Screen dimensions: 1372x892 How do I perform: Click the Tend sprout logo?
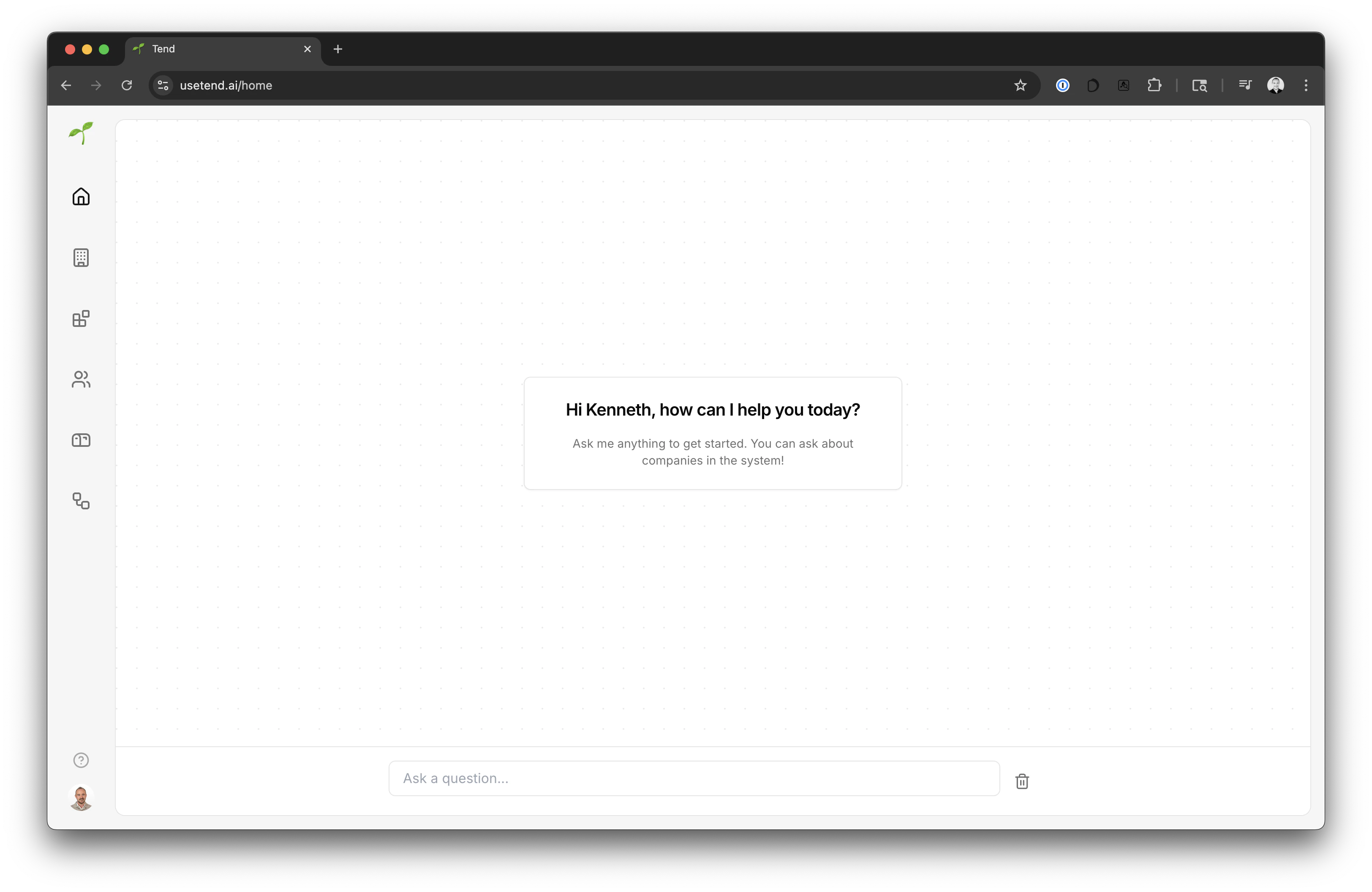coord(81,133)
